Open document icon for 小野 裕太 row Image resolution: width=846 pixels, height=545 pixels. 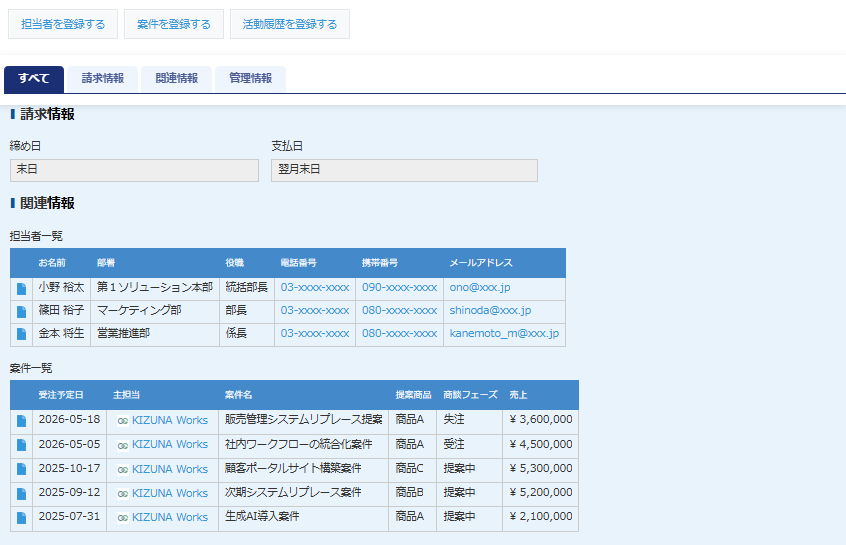pyautogui.click(x=22, y=289)
